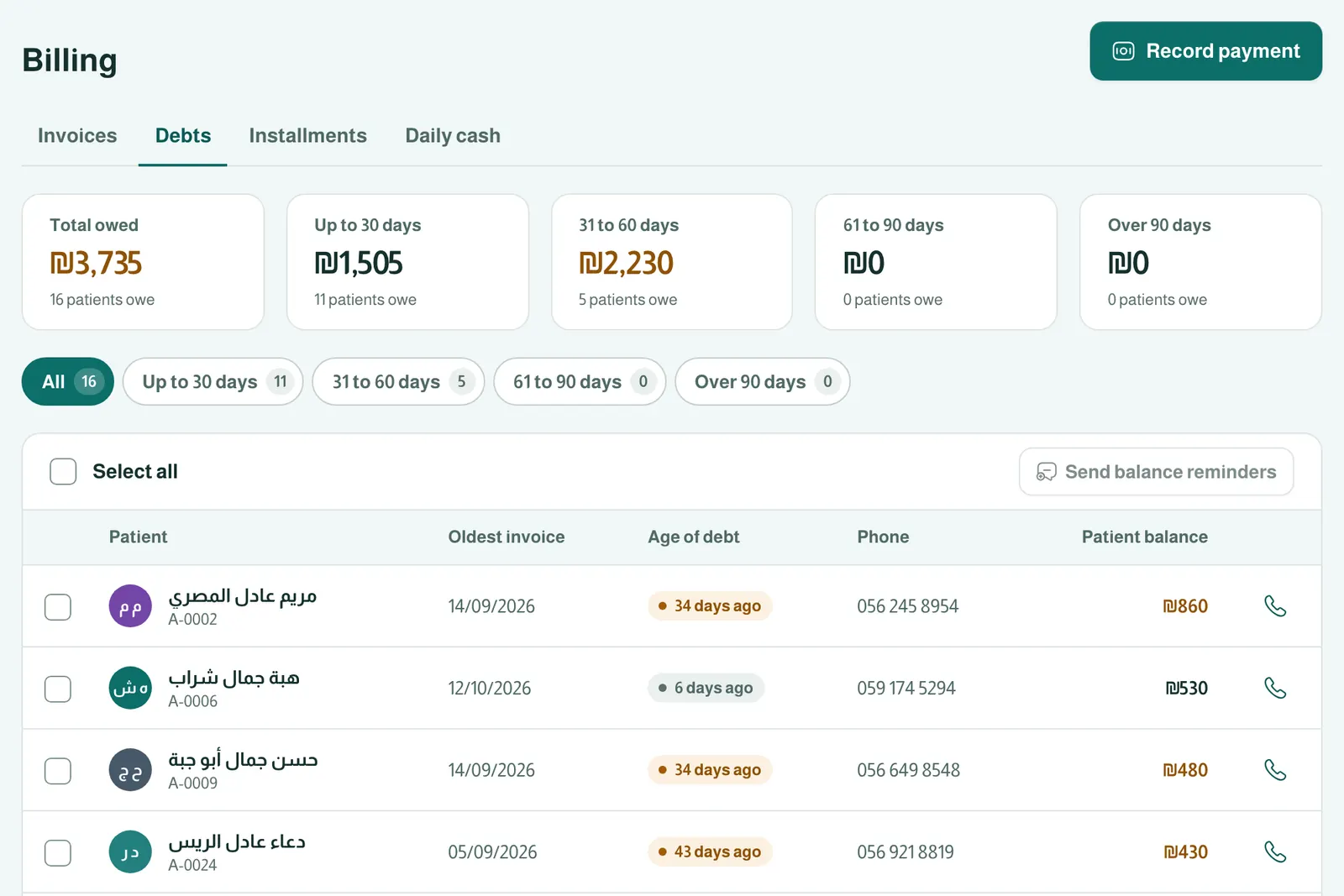The image size is (1344, 896).
Task: Open avatar of patient A-0024
Action: (x=130, y=851)
